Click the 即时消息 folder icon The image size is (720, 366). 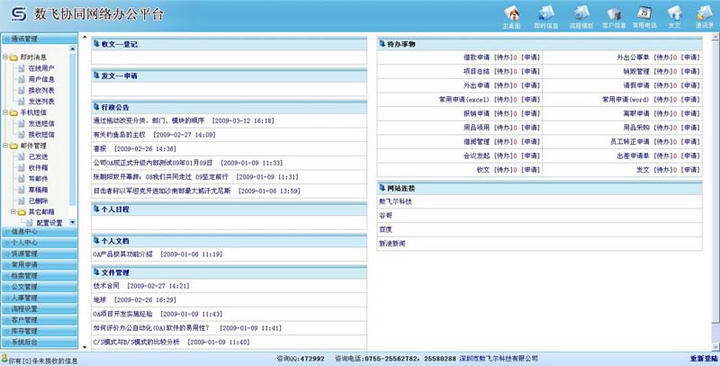pyautogui.click(x=14, y=57)
